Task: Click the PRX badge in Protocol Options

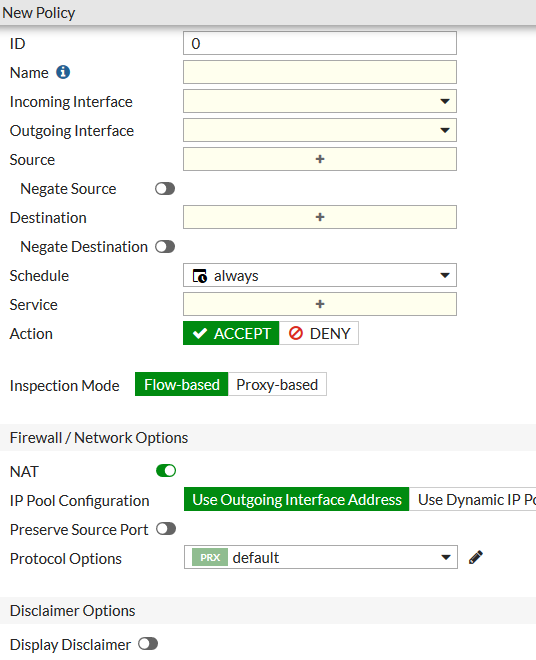Action: click(x=210, y=557)
